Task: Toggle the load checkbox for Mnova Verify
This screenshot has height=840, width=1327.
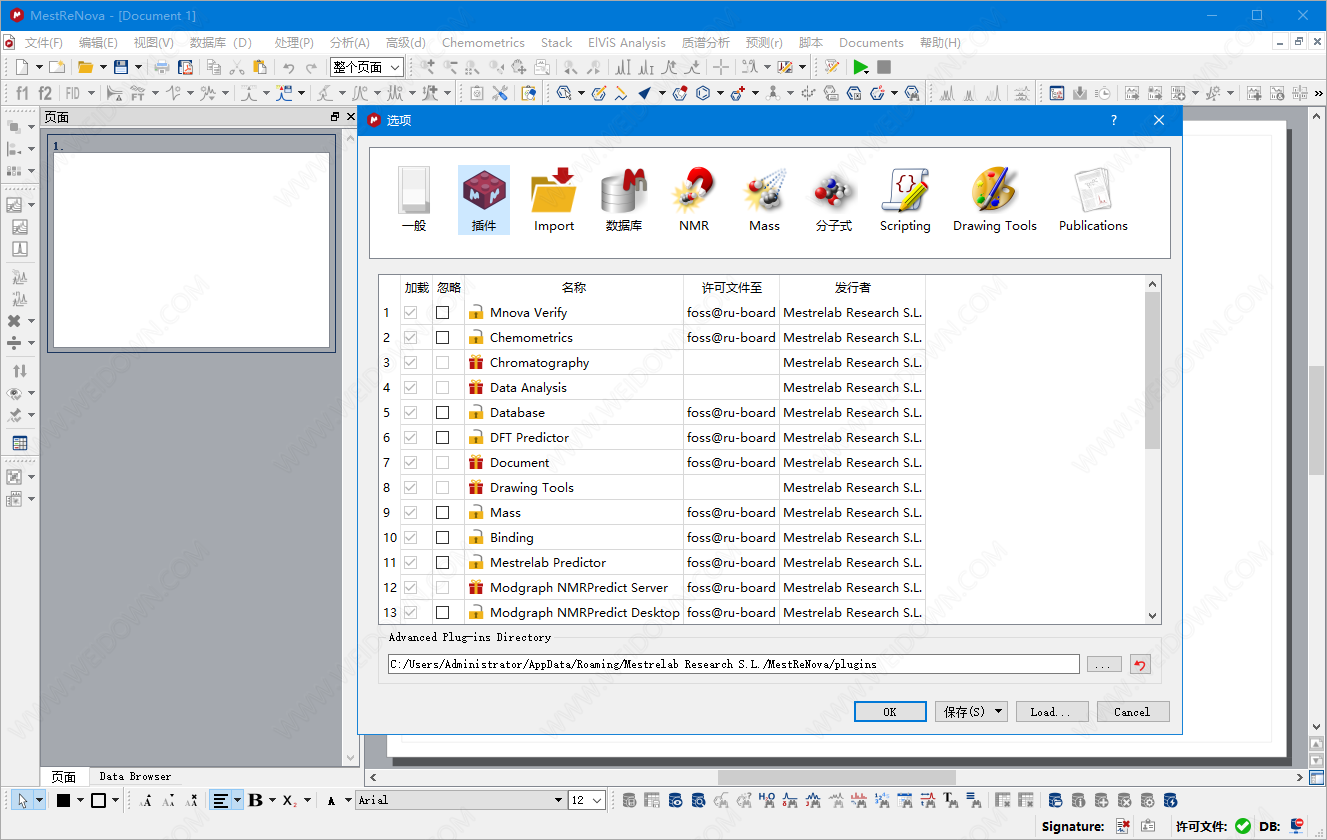Action: (x=410, y=312)
